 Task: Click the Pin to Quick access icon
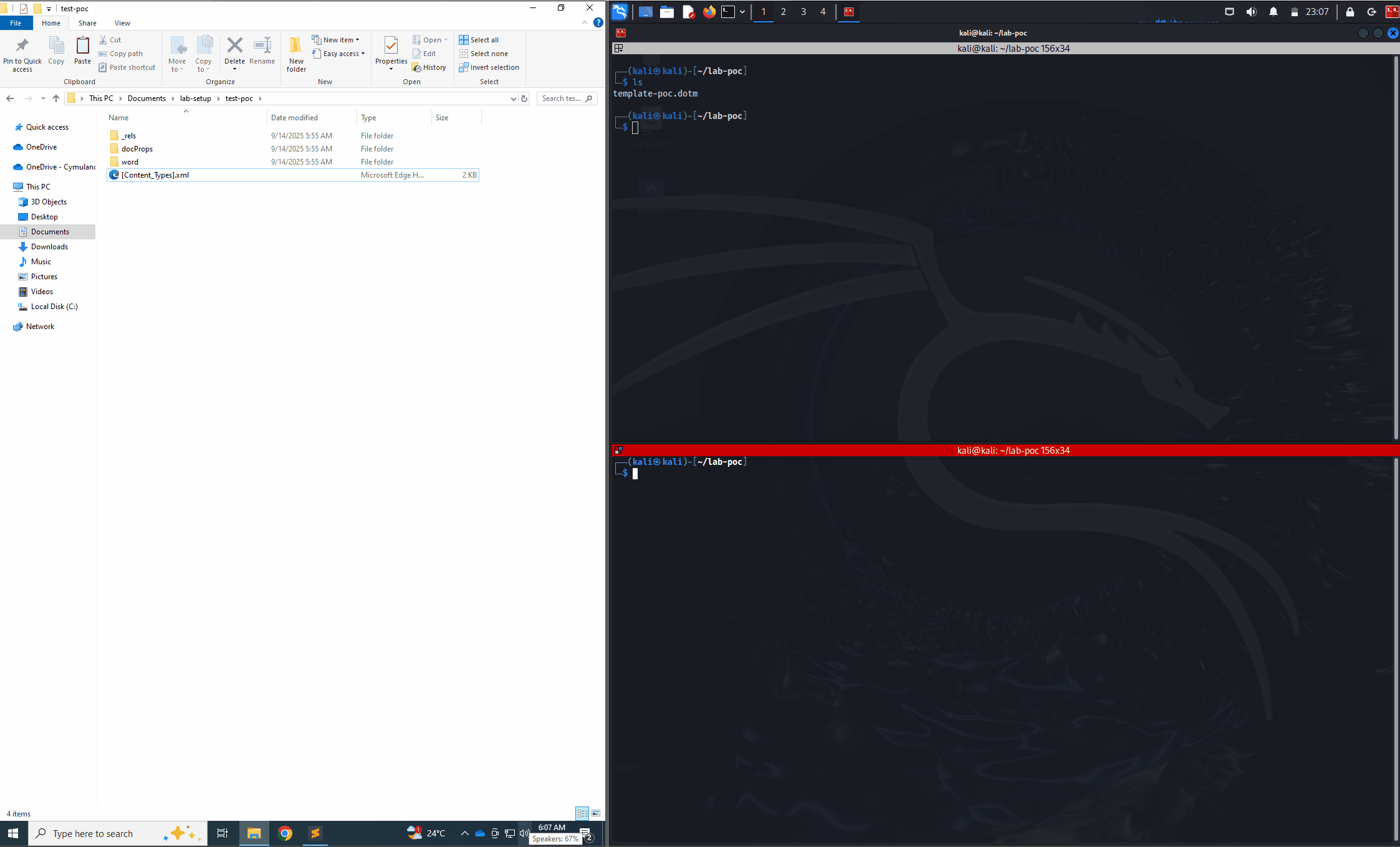point(22,46)
